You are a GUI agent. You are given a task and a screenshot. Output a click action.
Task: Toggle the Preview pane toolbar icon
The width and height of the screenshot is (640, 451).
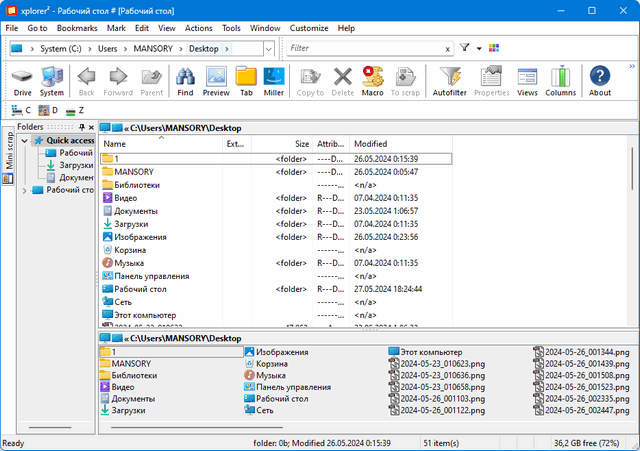(x=216, y=80)
